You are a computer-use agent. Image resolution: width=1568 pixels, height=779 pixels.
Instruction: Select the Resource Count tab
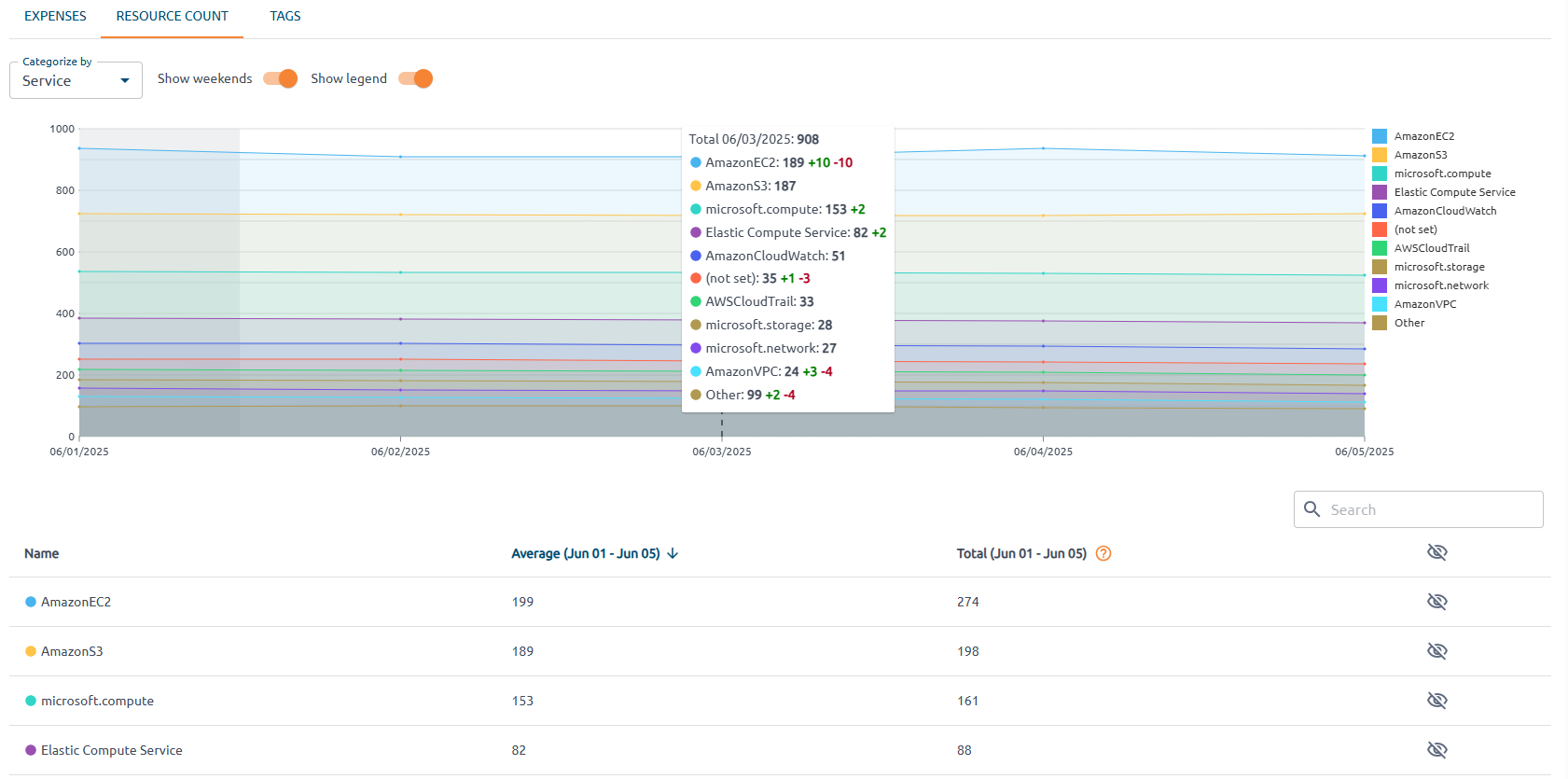pos(172,16)
